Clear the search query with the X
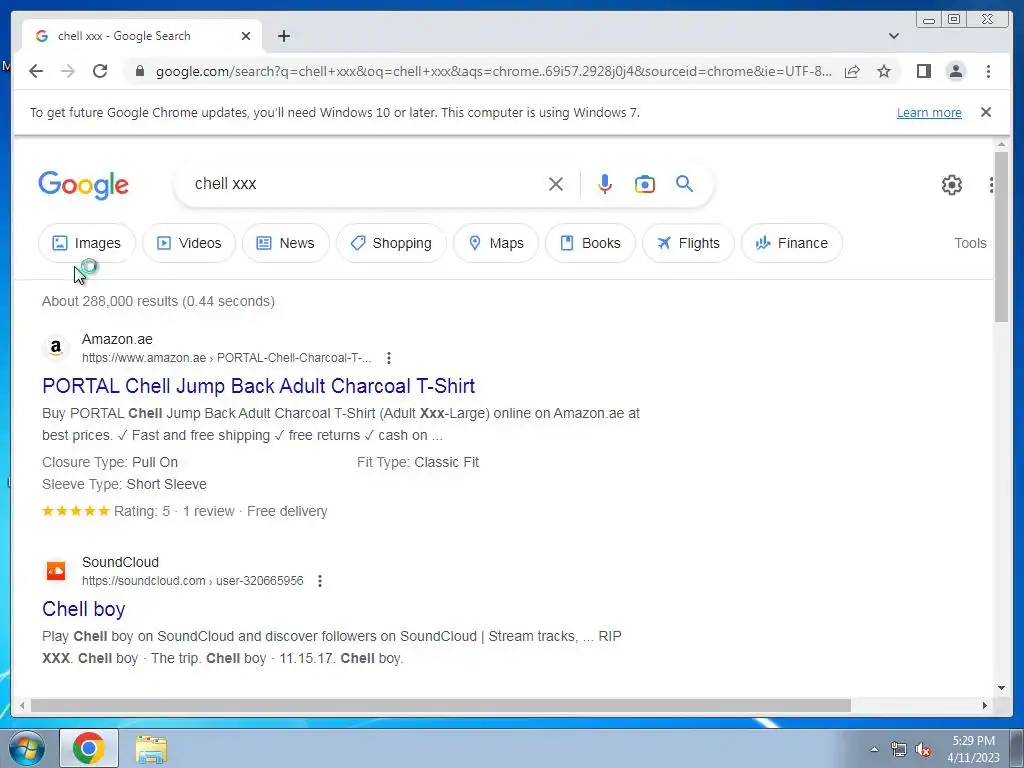 (x=556, y=184)
